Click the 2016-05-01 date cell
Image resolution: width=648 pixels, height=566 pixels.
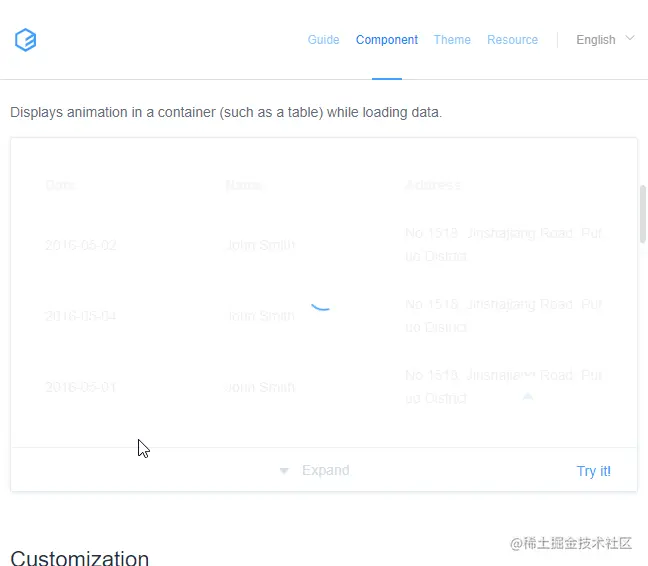click(x=81, y=387)
